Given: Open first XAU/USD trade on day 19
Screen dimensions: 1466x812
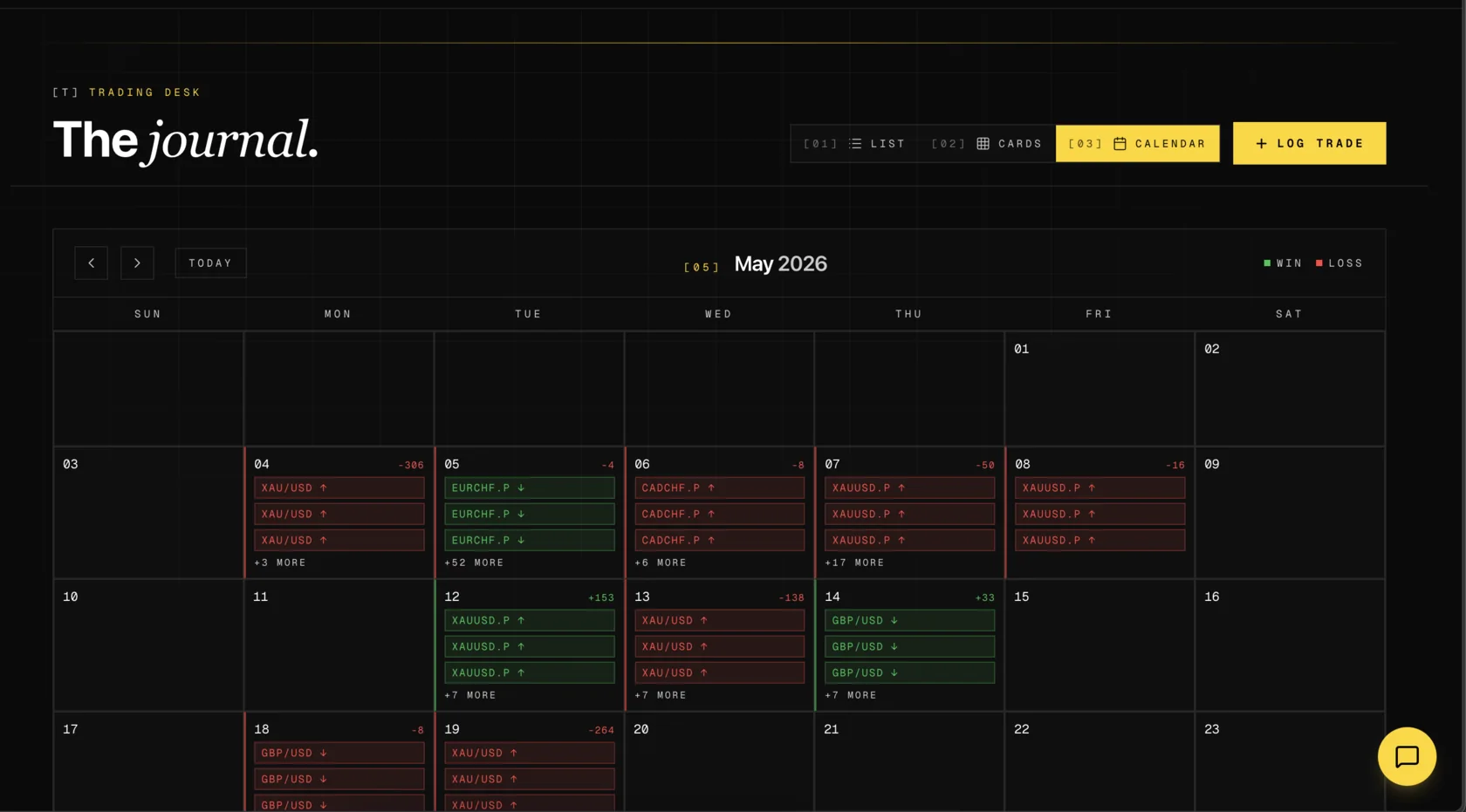Looking at the screenshot, I should (529, 754).
